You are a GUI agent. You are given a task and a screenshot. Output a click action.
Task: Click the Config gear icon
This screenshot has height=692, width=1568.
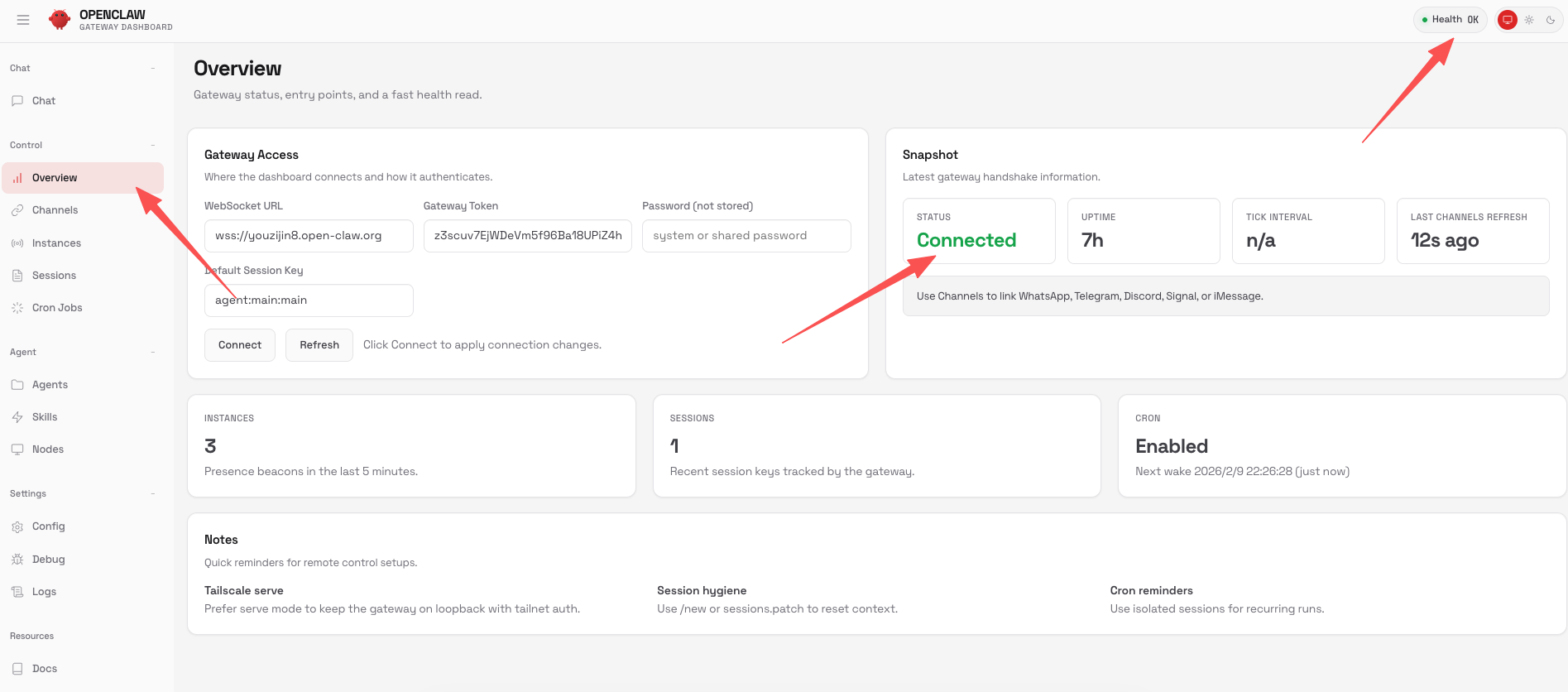click(x=17, y=526)
